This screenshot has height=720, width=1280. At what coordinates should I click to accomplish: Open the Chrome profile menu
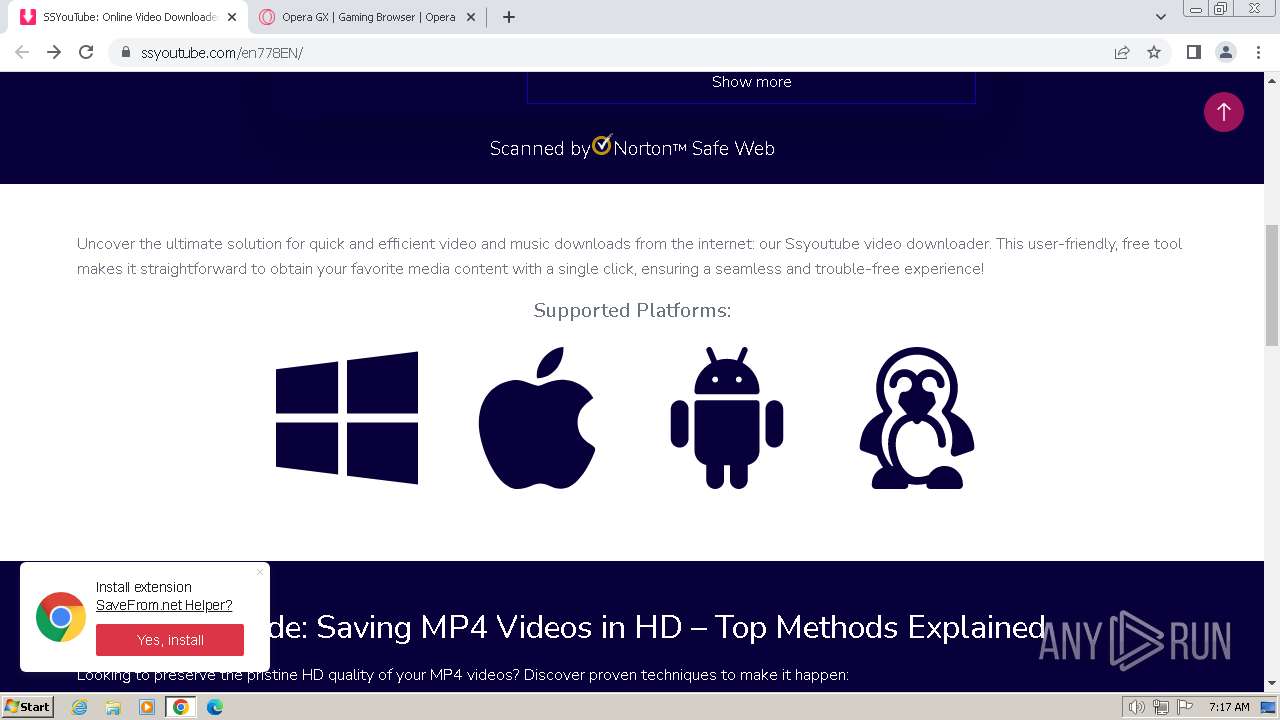pos(1226,52)
